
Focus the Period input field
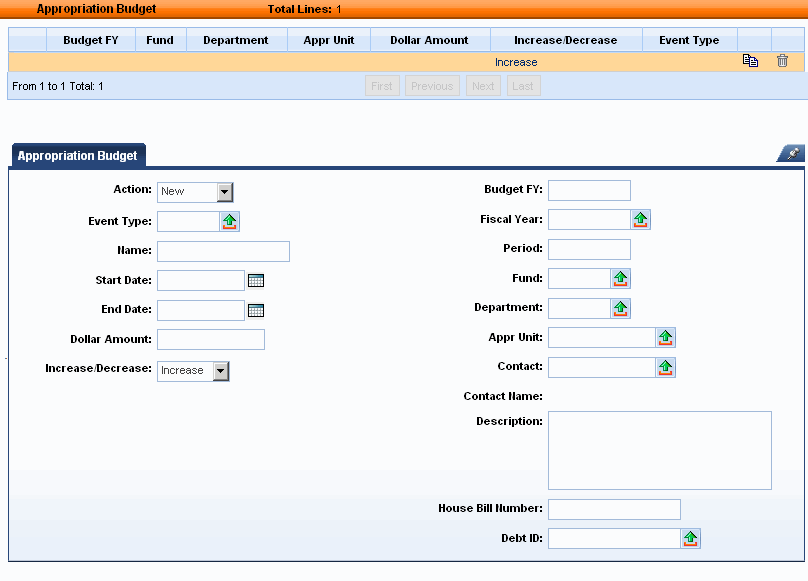click(589, 250)
